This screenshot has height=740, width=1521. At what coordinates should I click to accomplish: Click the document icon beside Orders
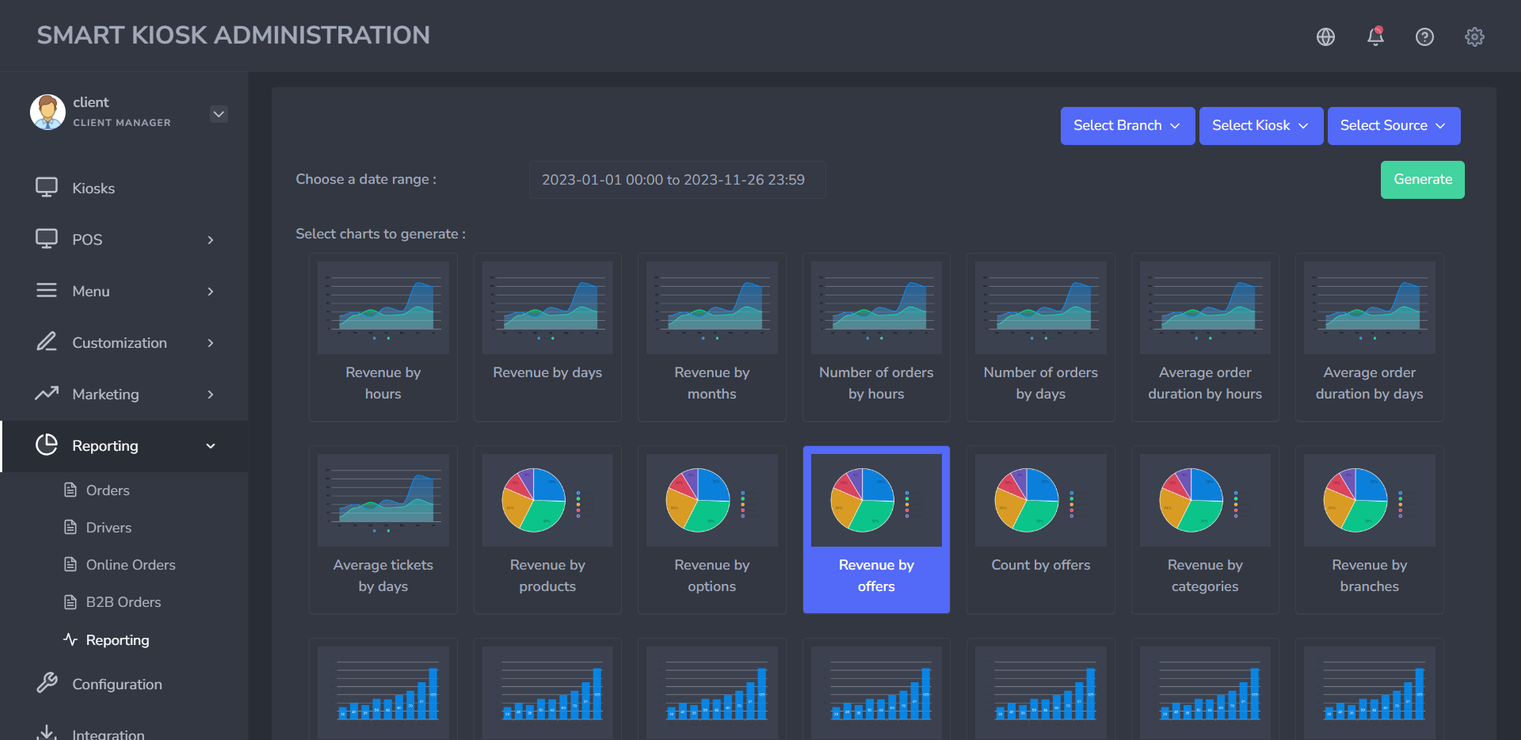pyautogui.click(x=70, y=490)
